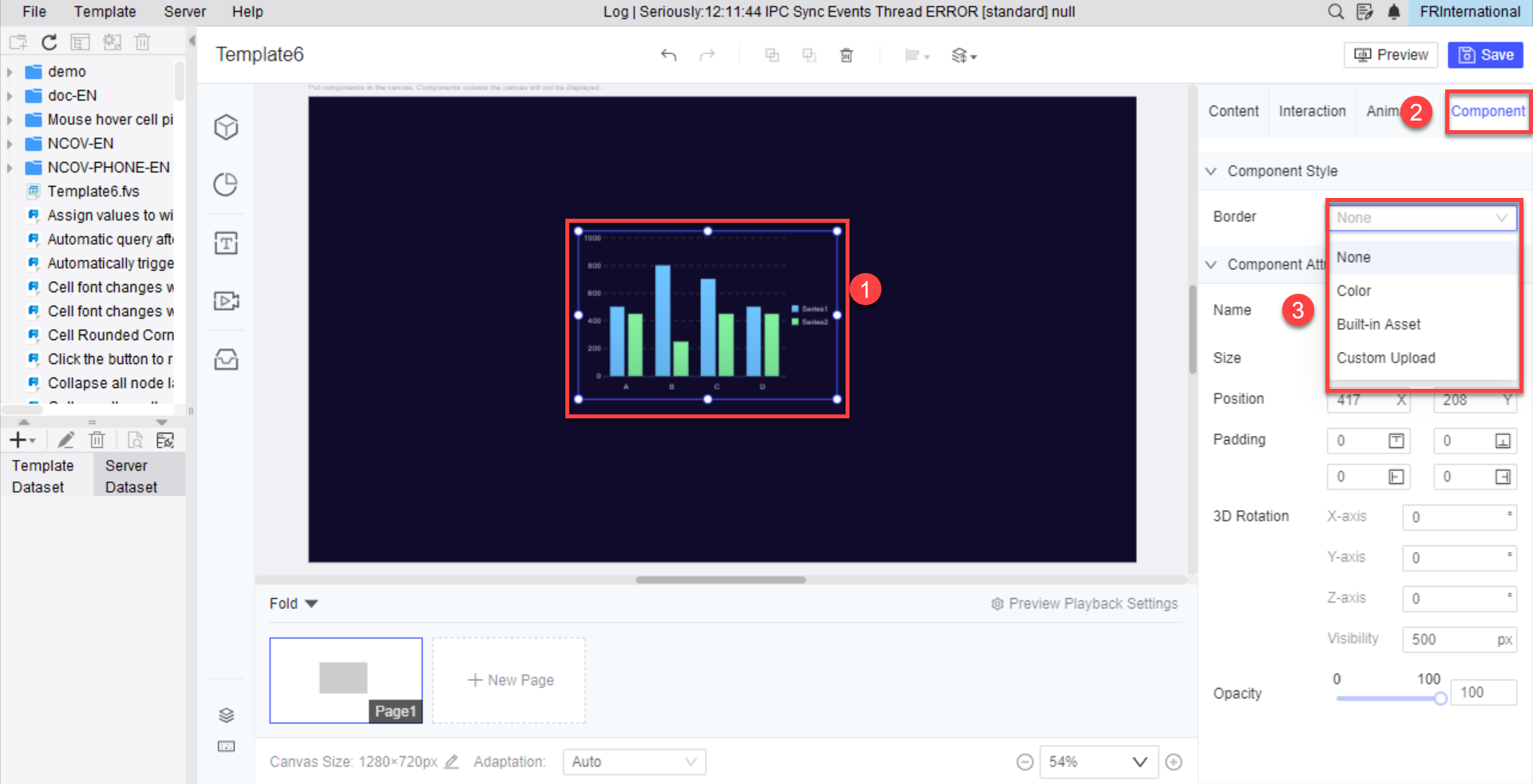The image size is (1533, 784).
Task: Select the pencil edit icon under the dataset list
Action: click(66, 439)
